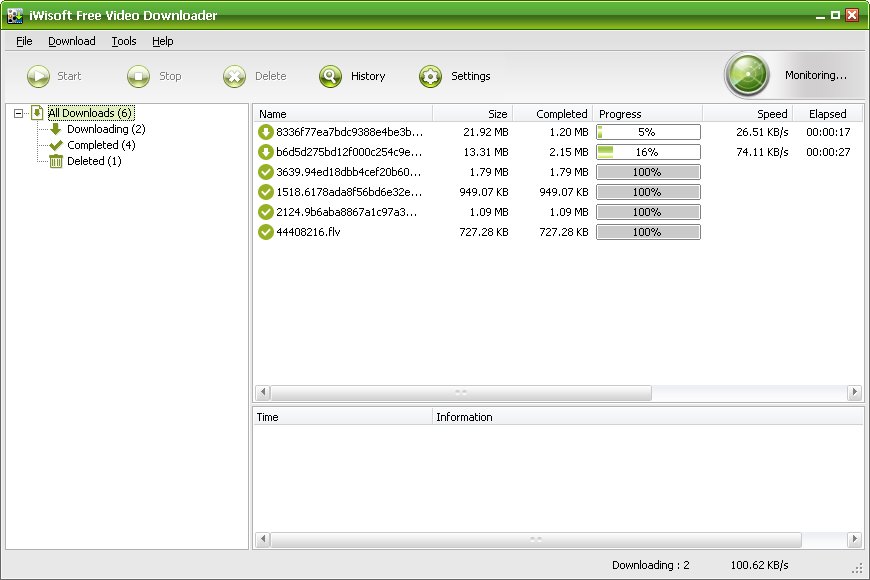Select All Downloads (6) in tree

point(90,113)
